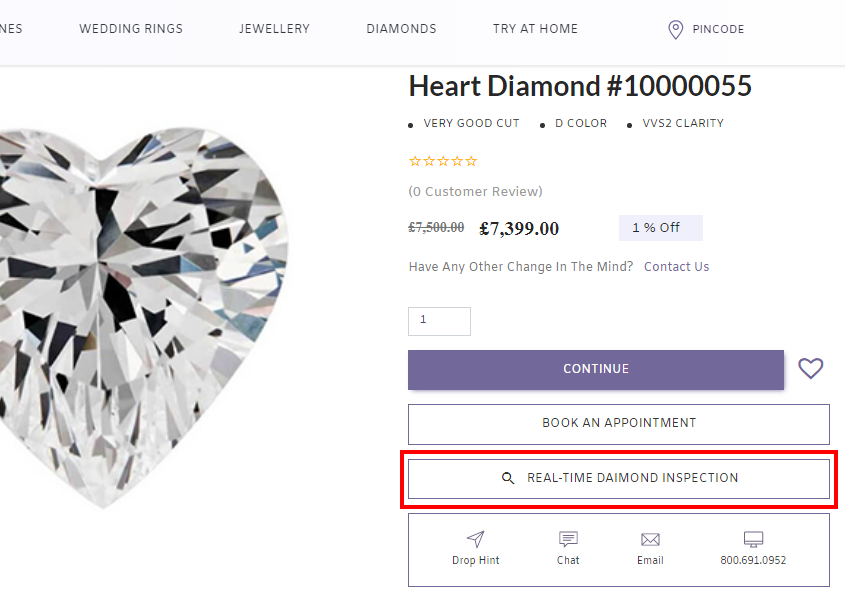Open the Try At Home section

tap(535, 29)
